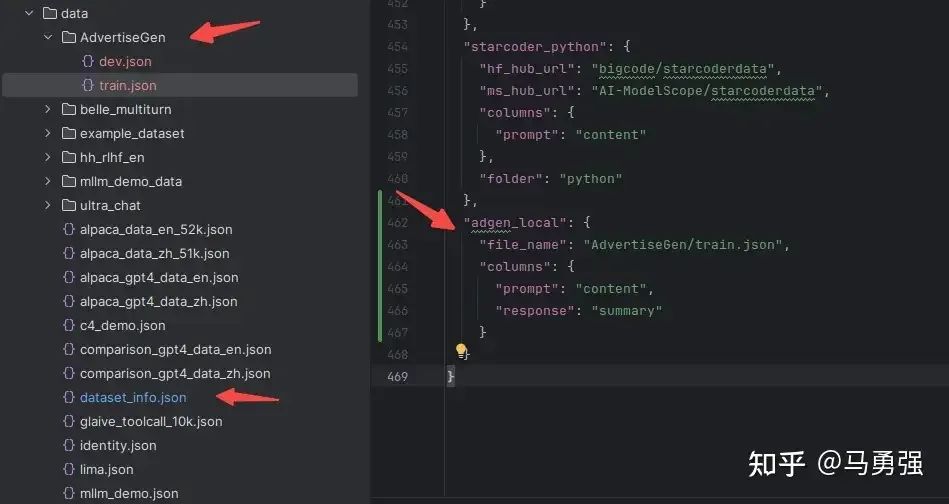
Task: Click the JSON icon beside dataset_info.json
Action: (69, 398)
